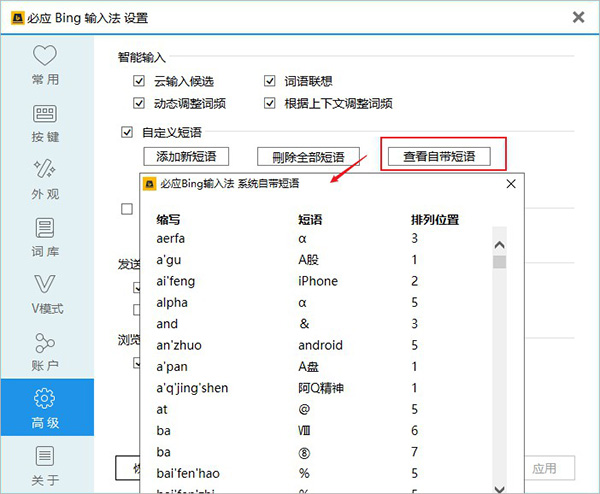
Task: Select the 高级 gear icon
Action: (45, 398)
